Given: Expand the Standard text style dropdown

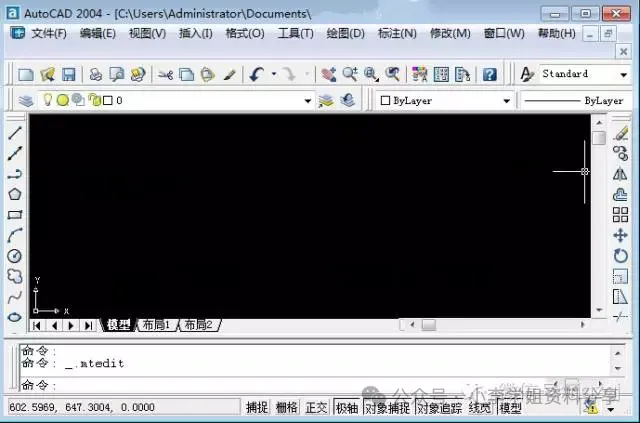Looking at the screenshot, I should 623,75.
